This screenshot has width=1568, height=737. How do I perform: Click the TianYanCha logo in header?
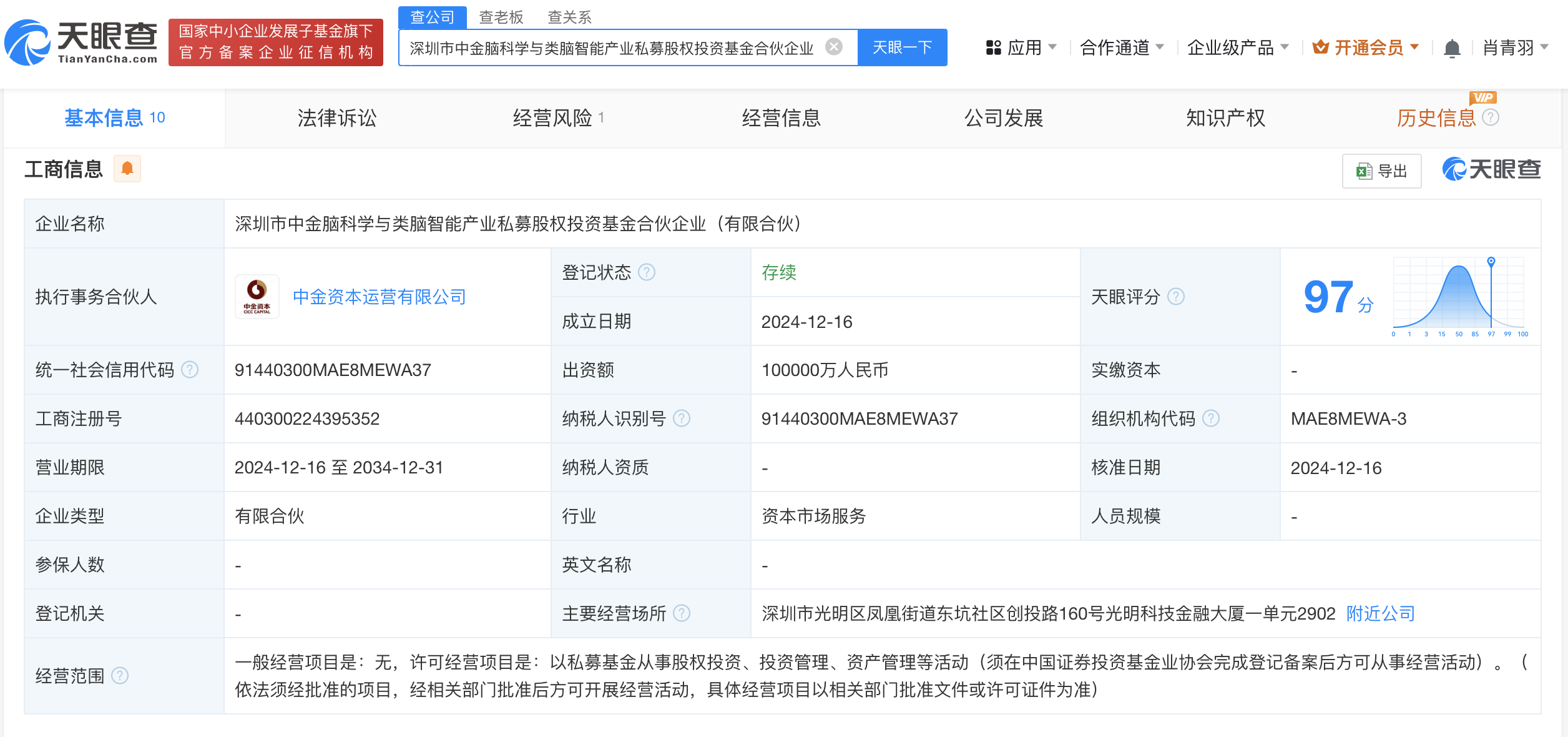point(81,42)
